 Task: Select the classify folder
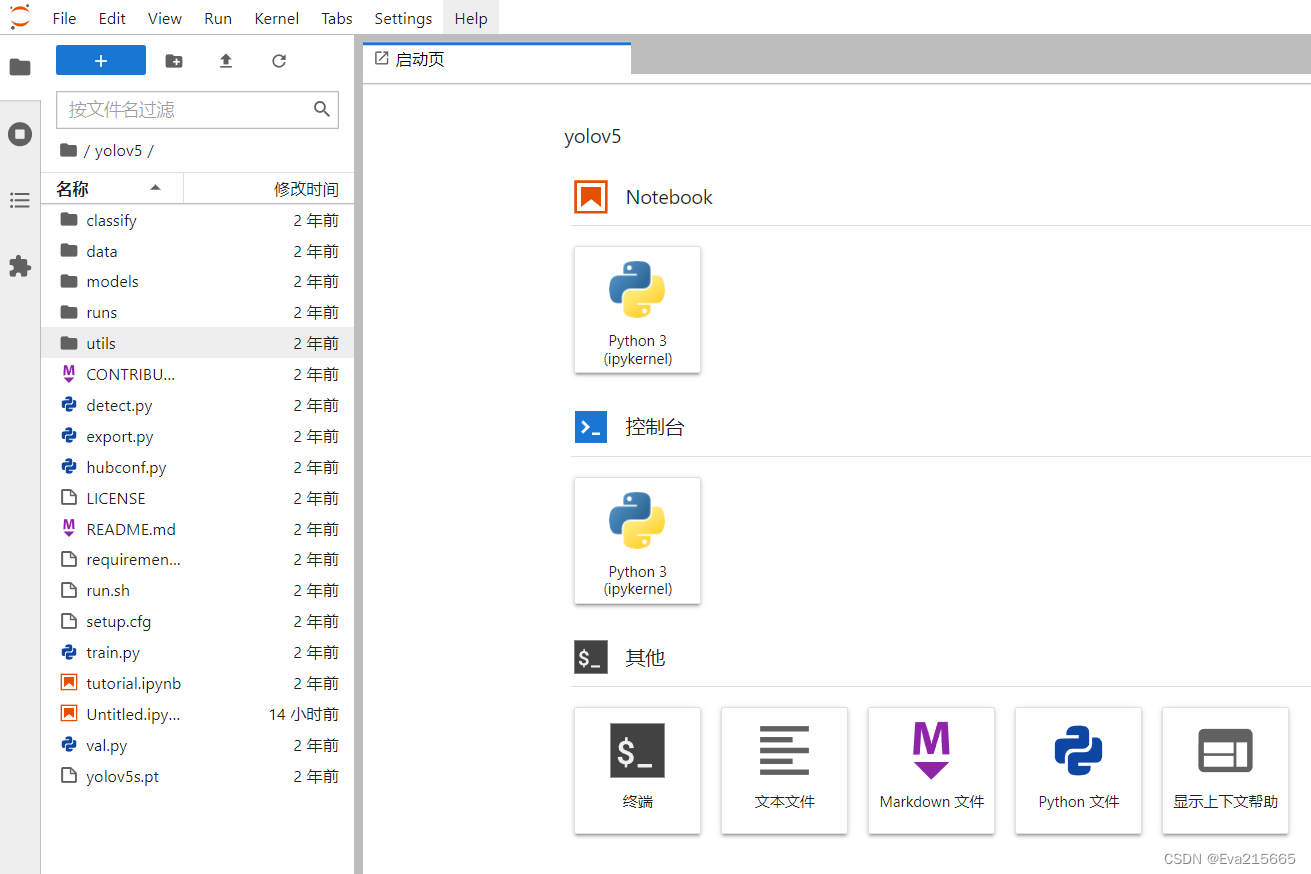click(197, 220)
